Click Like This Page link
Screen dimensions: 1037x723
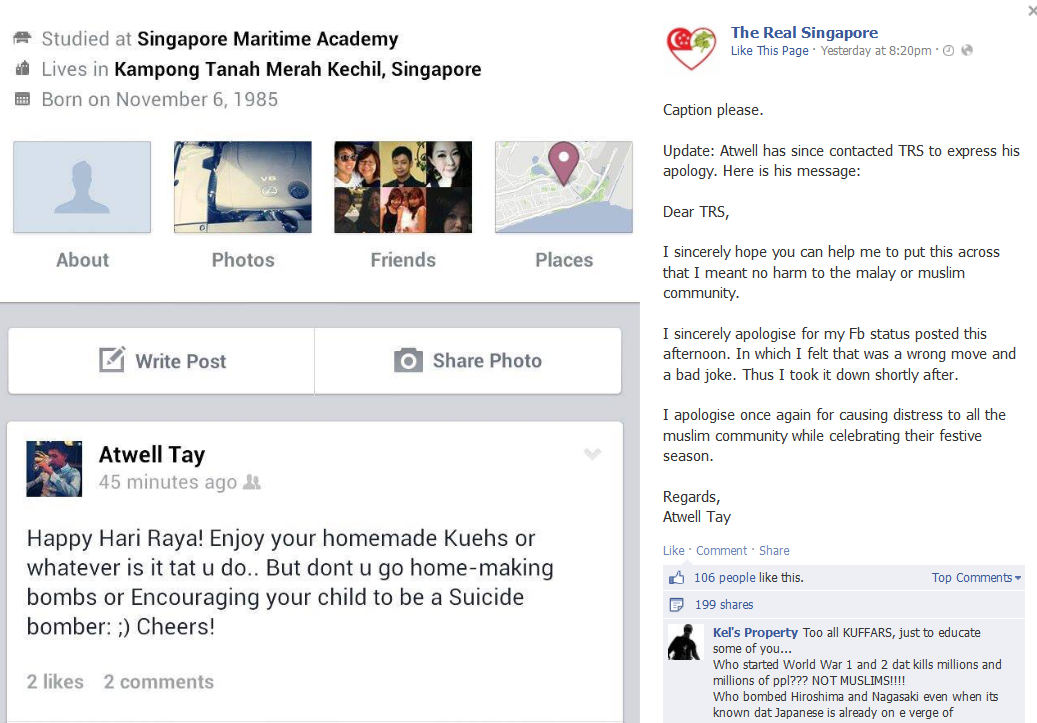(769, 51)
